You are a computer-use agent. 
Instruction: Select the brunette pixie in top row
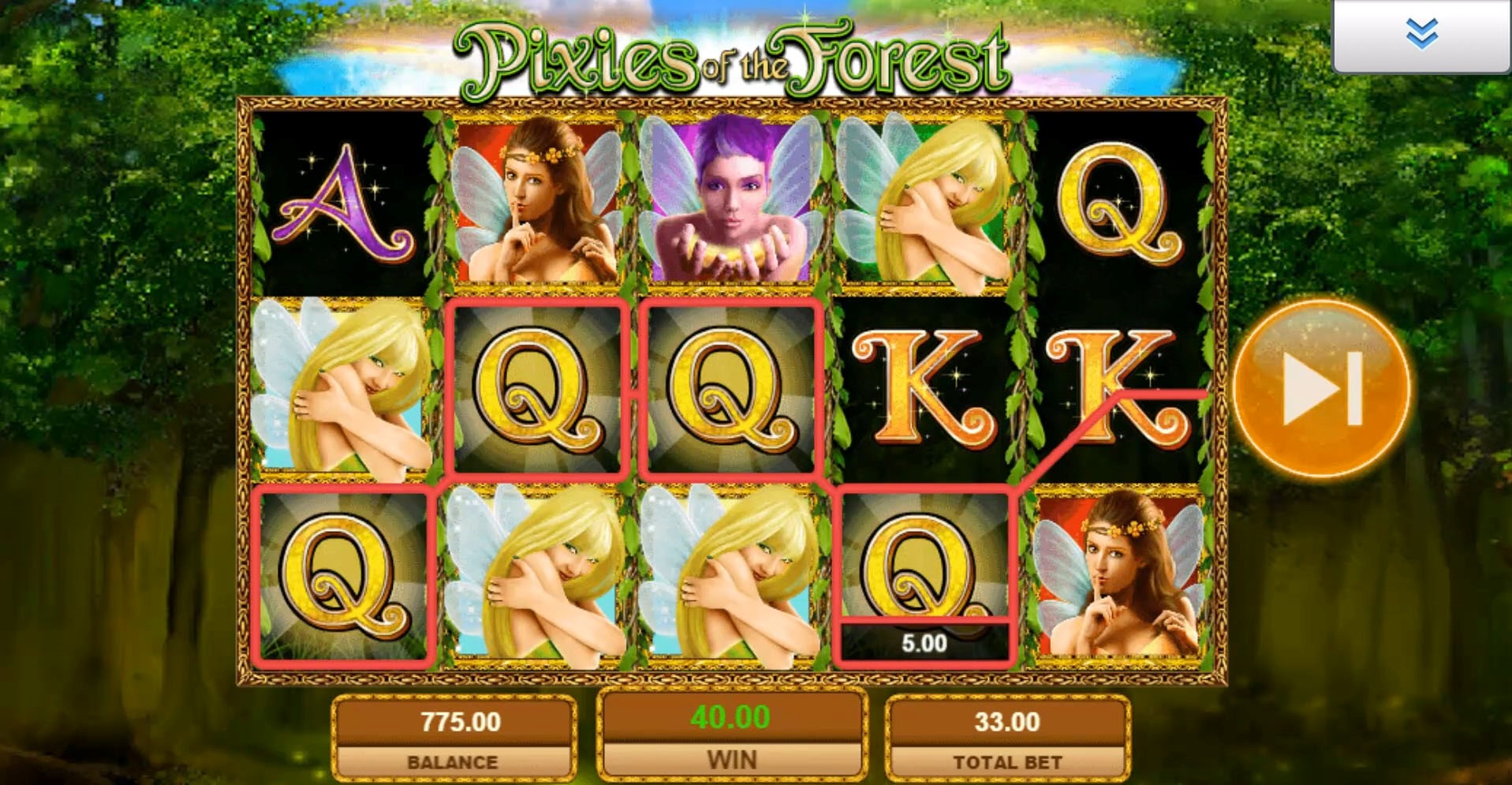click(x=536, y=200)
